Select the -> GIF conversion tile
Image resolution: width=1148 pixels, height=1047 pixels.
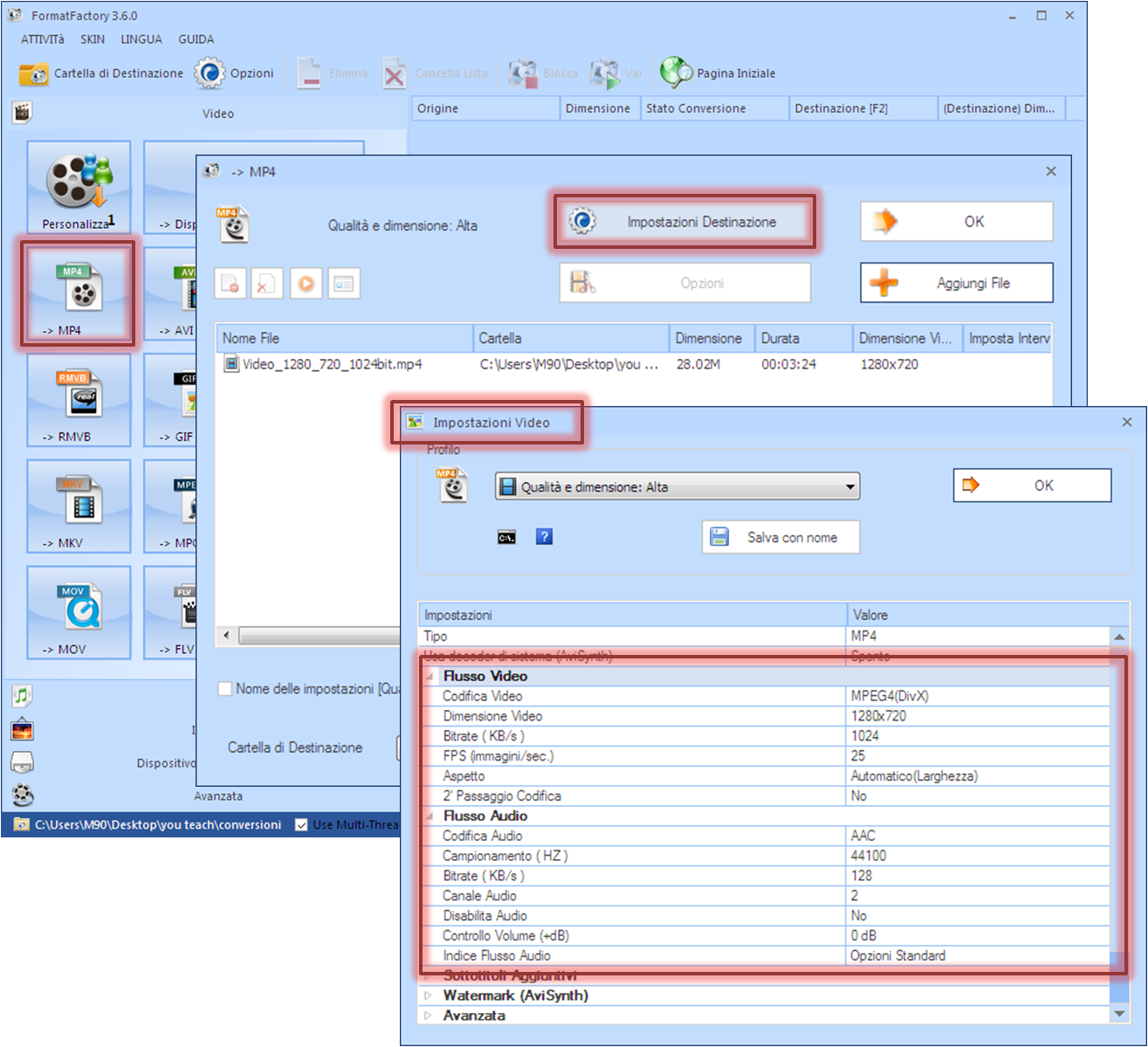point(170,400)
